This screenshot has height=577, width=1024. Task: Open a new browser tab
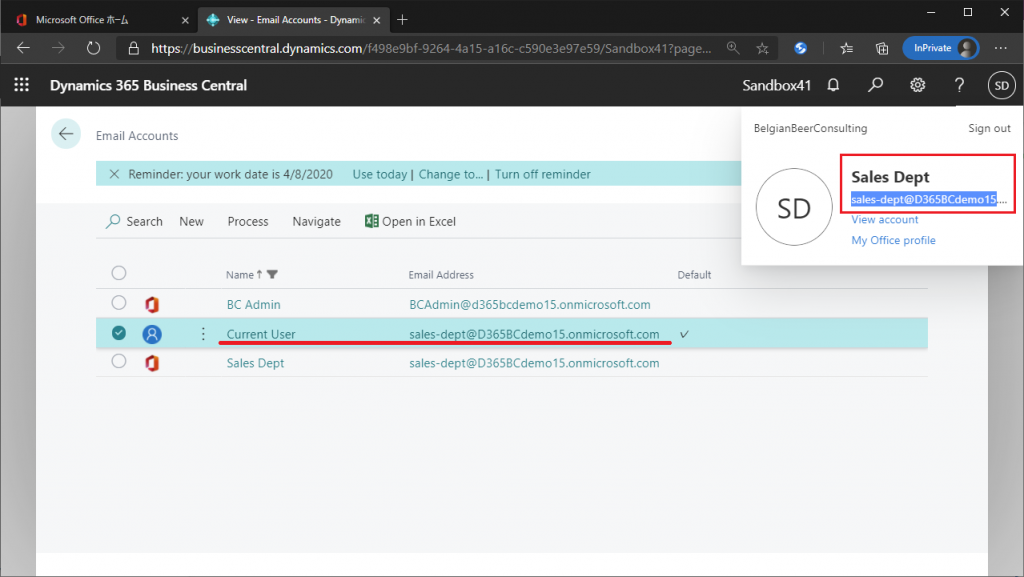pos(402,20)
